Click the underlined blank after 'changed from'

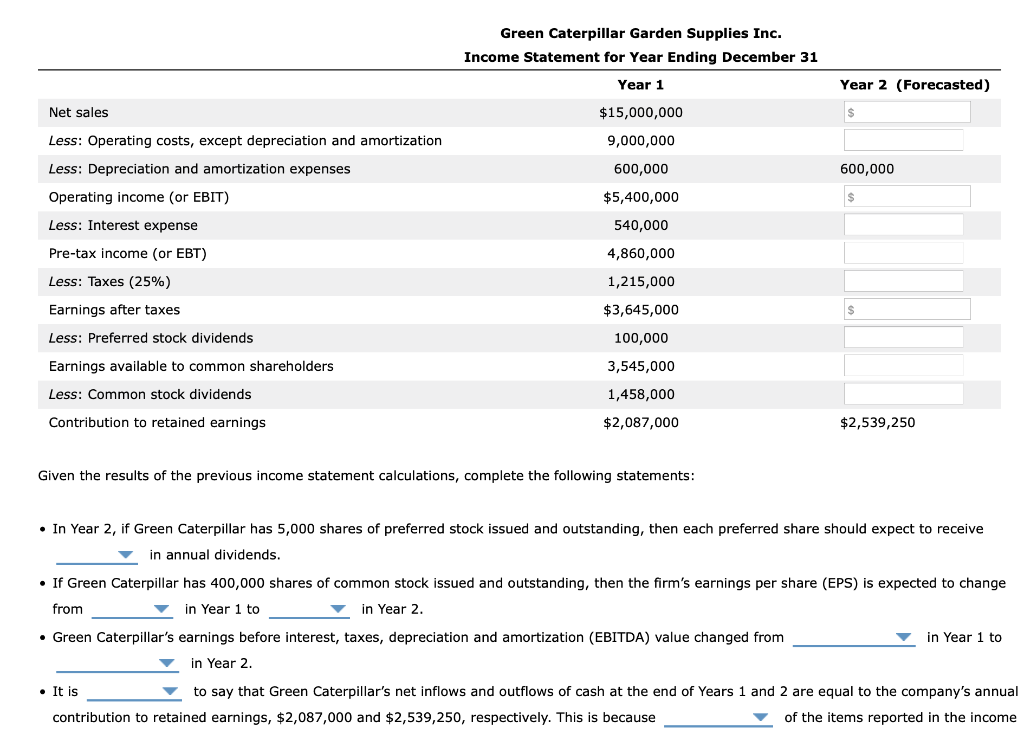pyautogui.click(x=854, y=637)
